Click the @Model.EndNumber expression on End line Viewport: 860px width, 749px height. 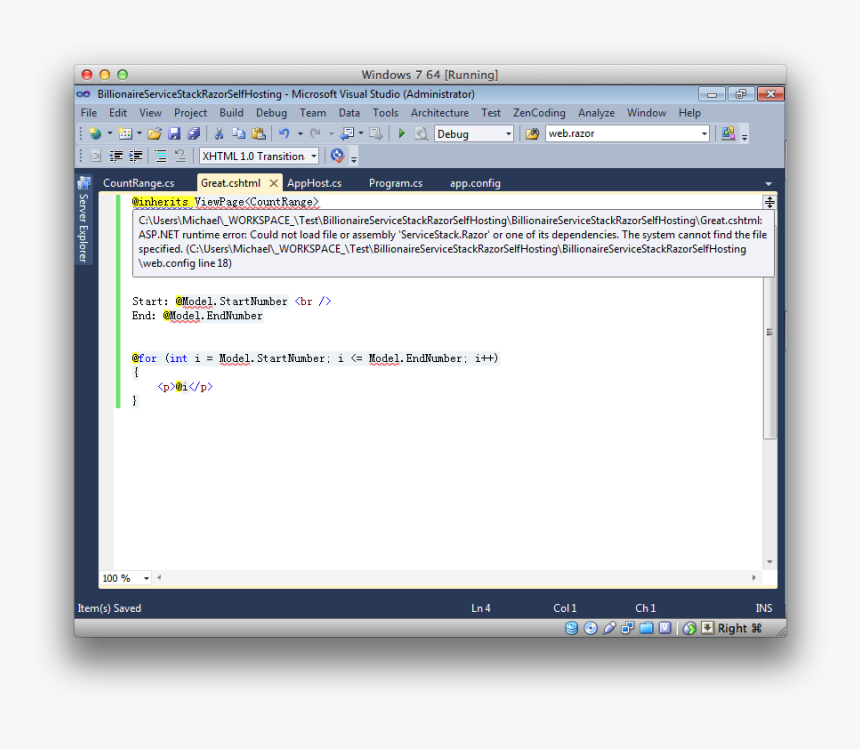[213, 316]
